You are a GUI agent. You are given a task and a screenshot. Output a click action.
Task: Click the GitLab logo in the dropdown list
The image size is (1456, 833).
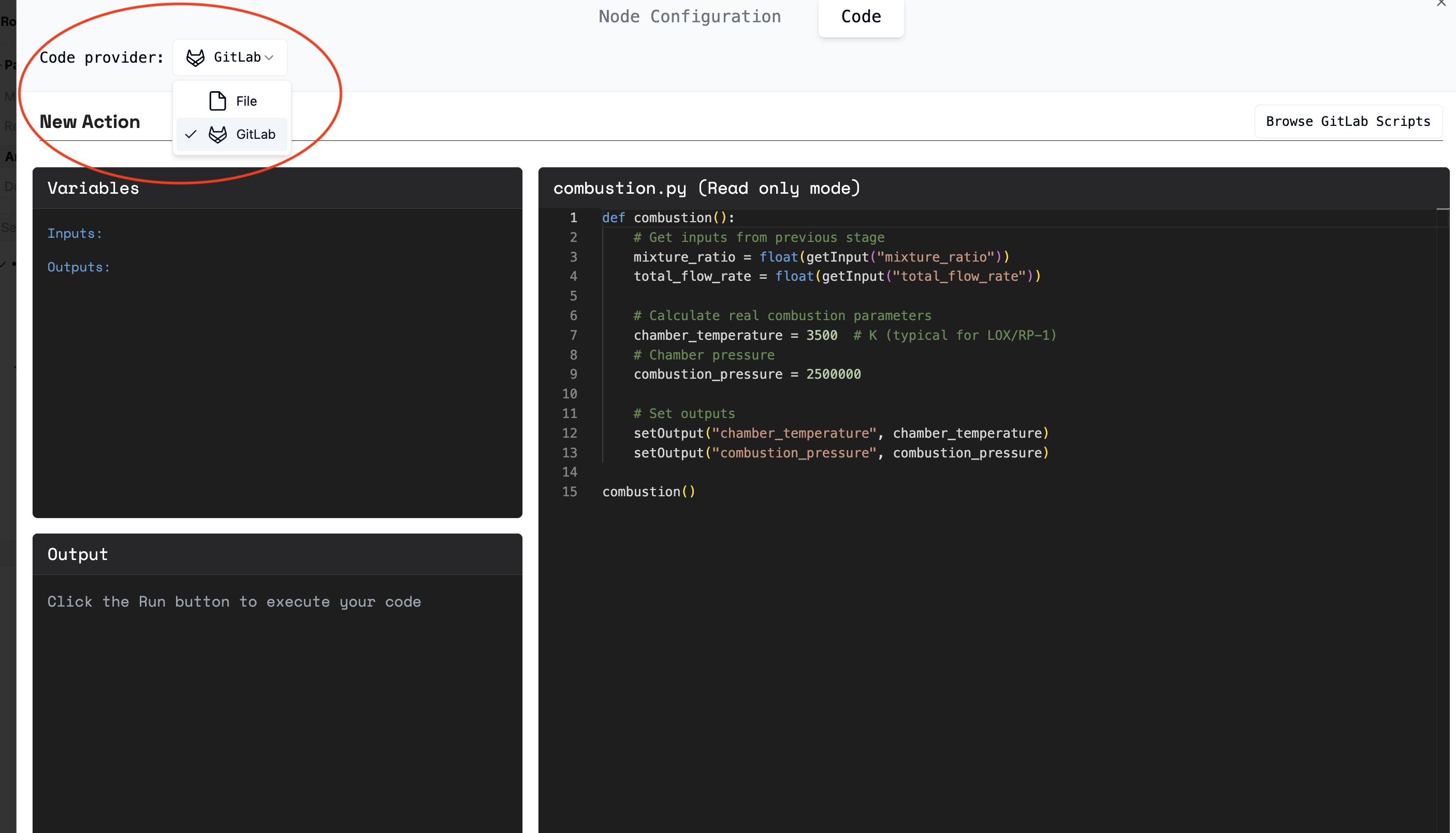pos(217,135)
